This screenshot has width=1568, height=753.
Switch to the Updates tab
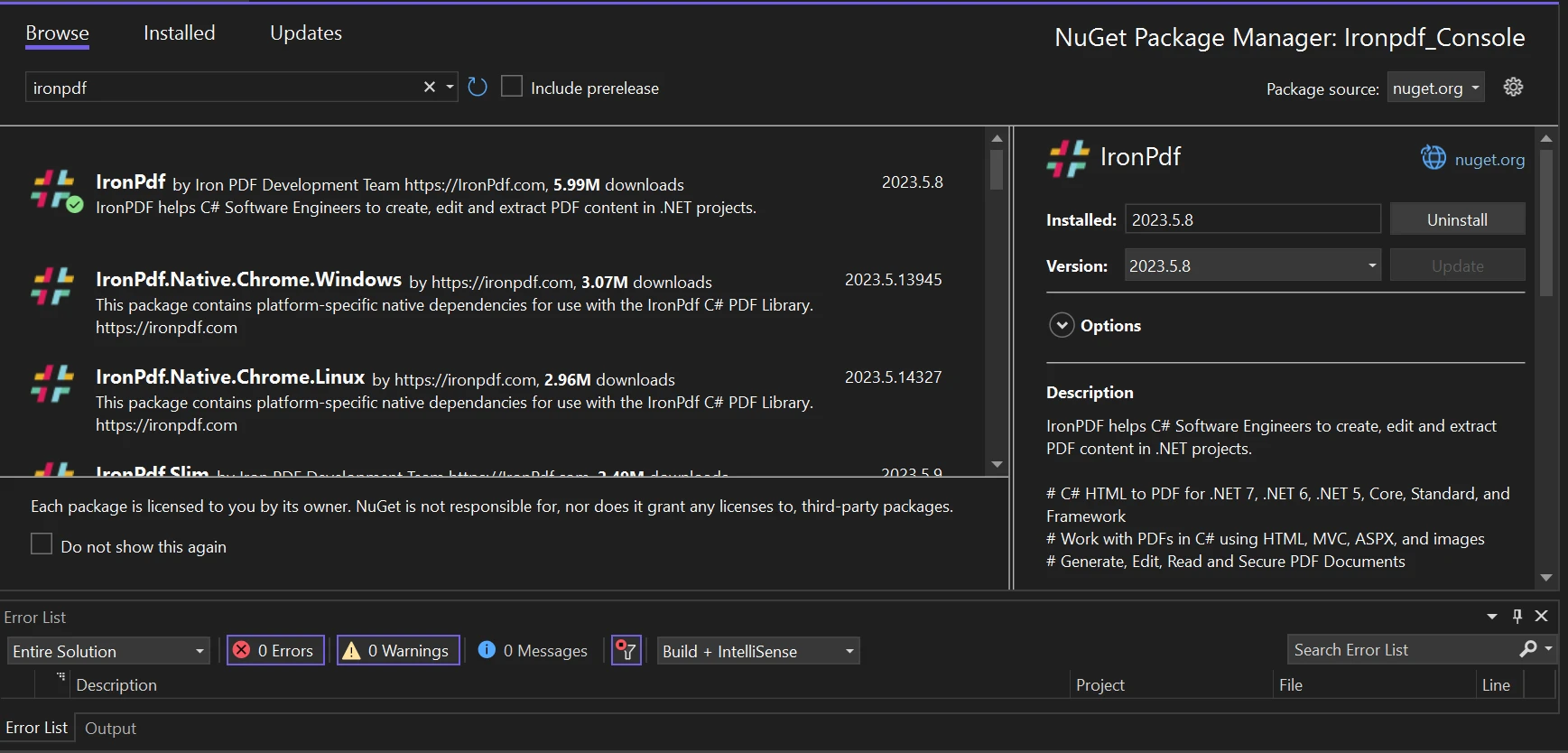(x=306, y=33)
